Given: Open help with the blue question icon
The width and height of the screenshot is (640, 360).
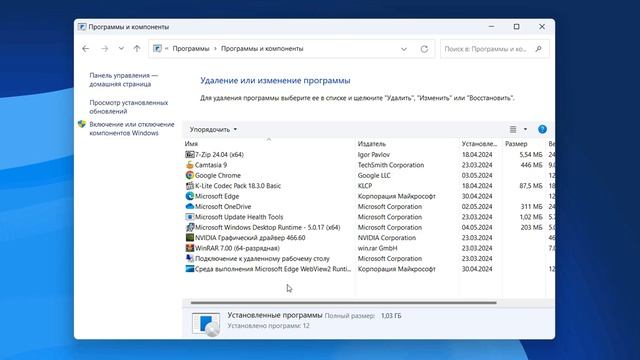Looking at the screenshot, I should click(542, 129).
